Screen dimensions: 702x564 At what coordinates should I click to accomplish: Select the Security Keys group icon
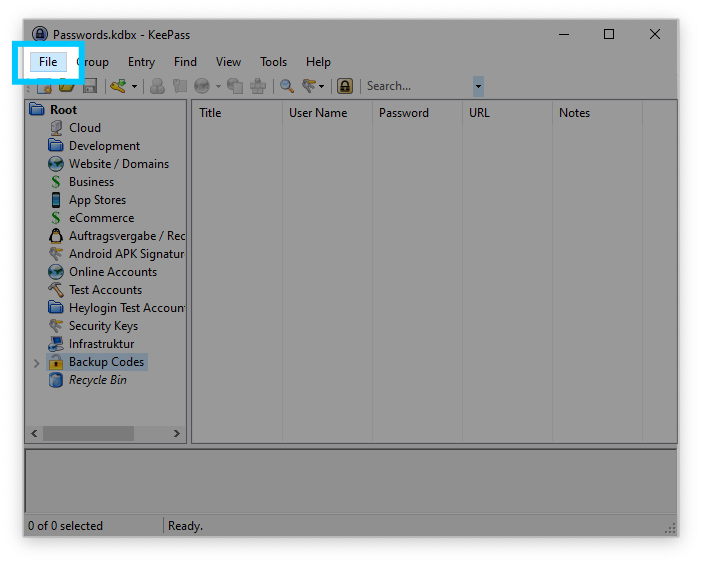pos(56,326)
